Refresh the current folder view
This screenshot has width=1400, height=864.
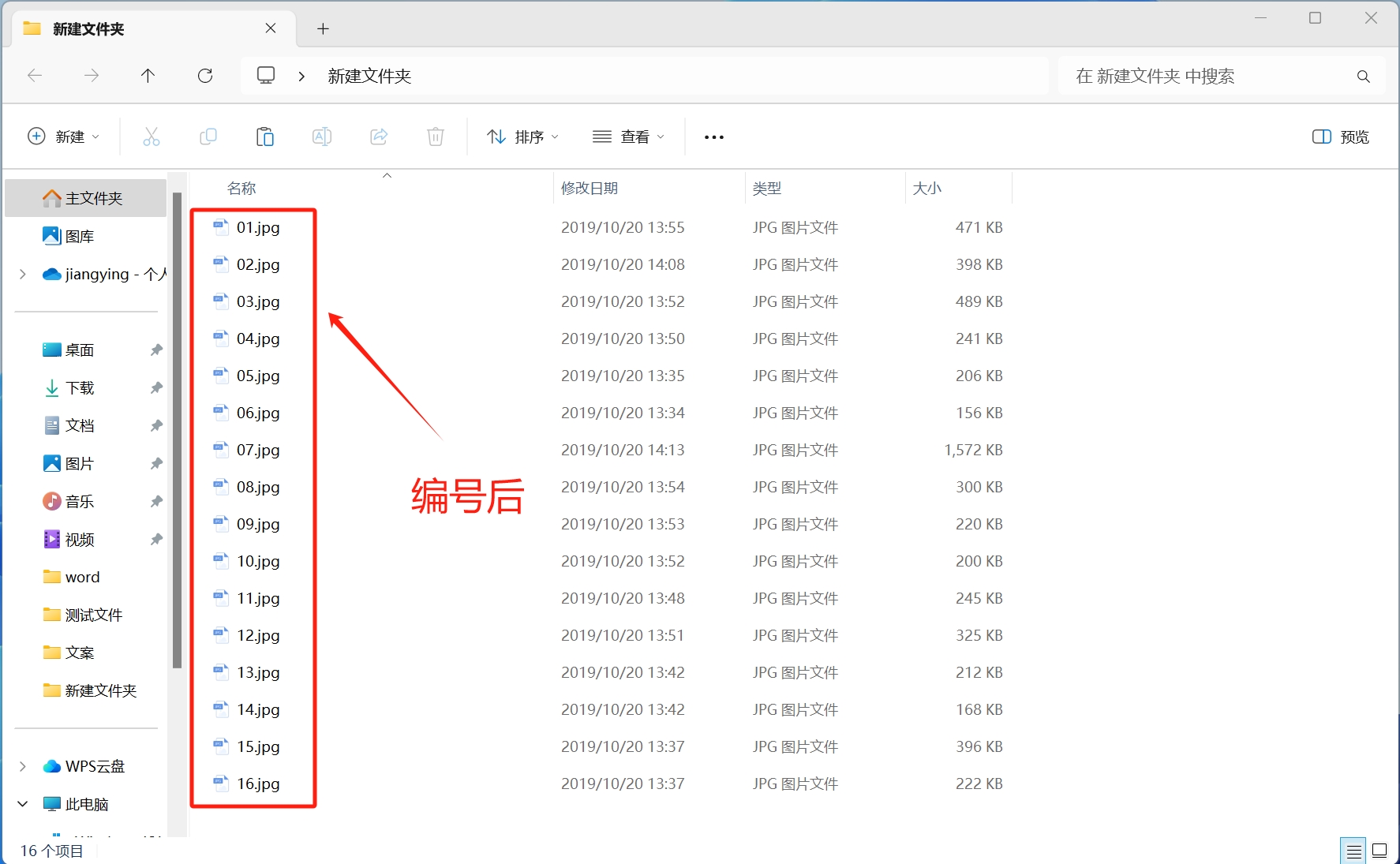(x=205, y=76)
